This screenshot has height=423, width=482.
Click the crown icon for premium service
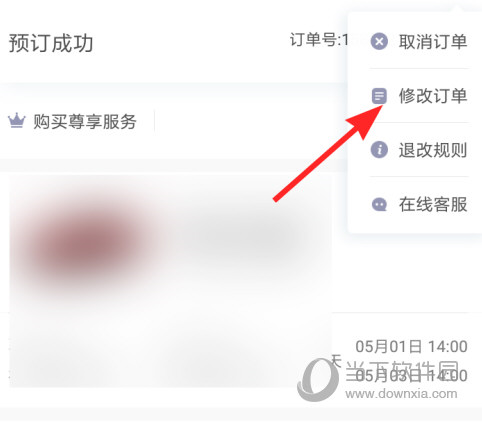point(17,121)
